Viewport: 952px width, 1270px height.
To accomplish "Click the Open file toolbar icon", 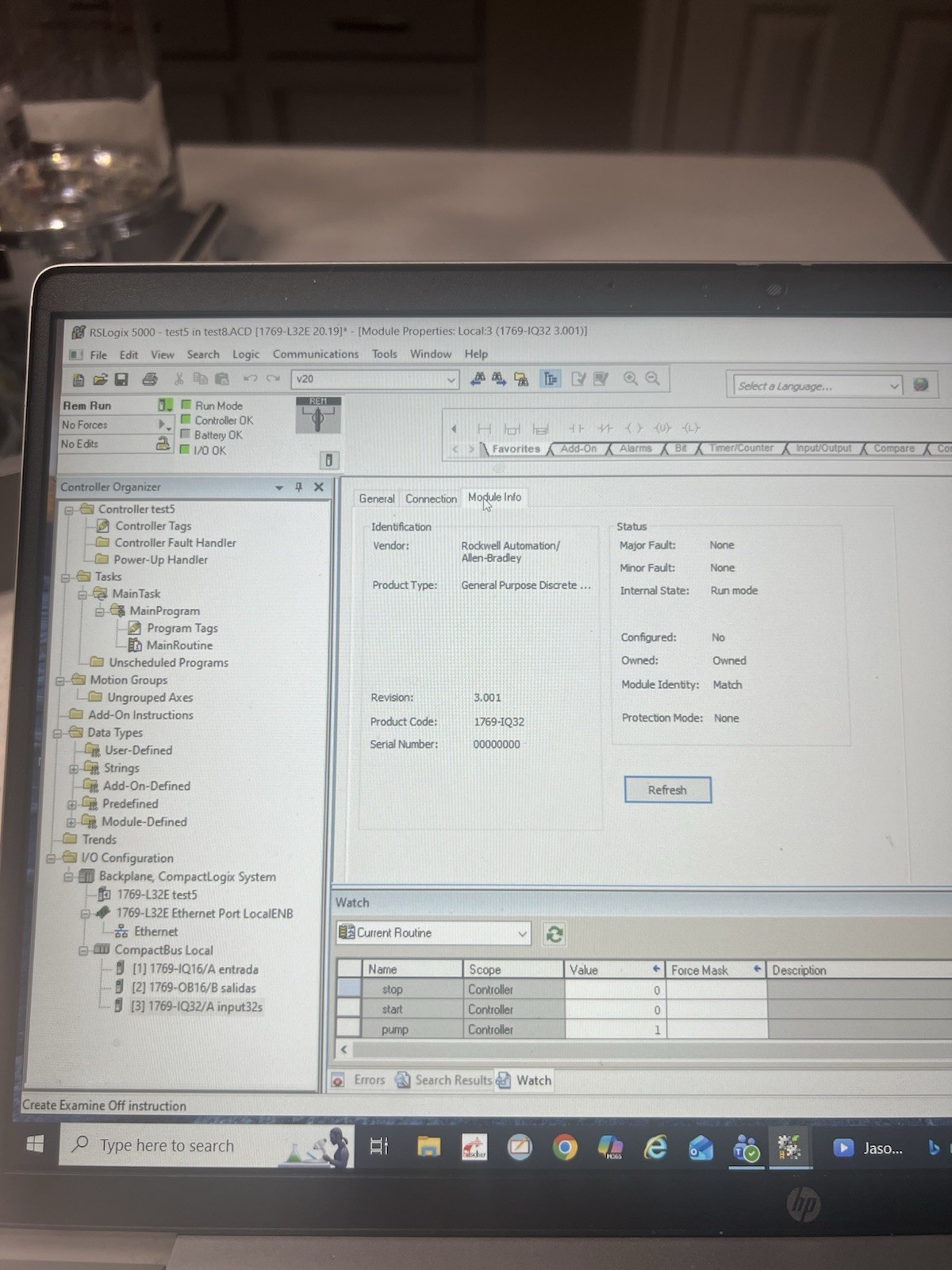I will [x=100, y=379].
